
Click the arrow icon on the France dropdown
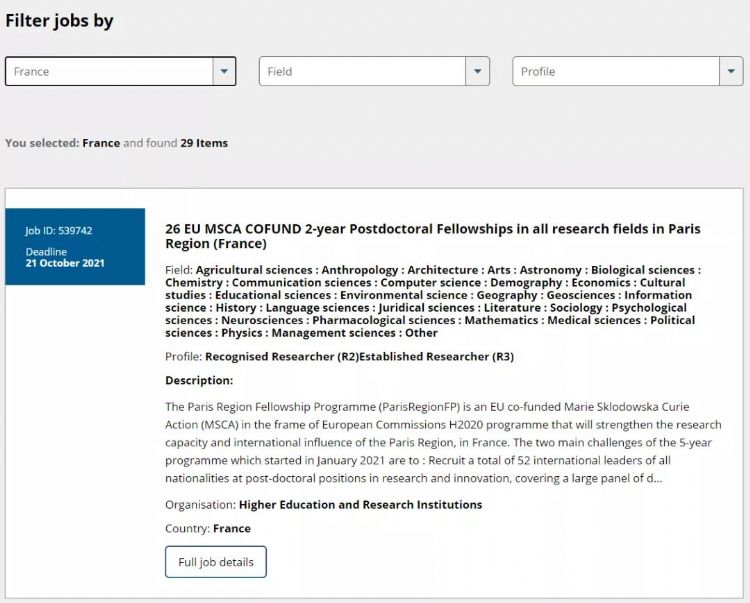pos(224,71)
